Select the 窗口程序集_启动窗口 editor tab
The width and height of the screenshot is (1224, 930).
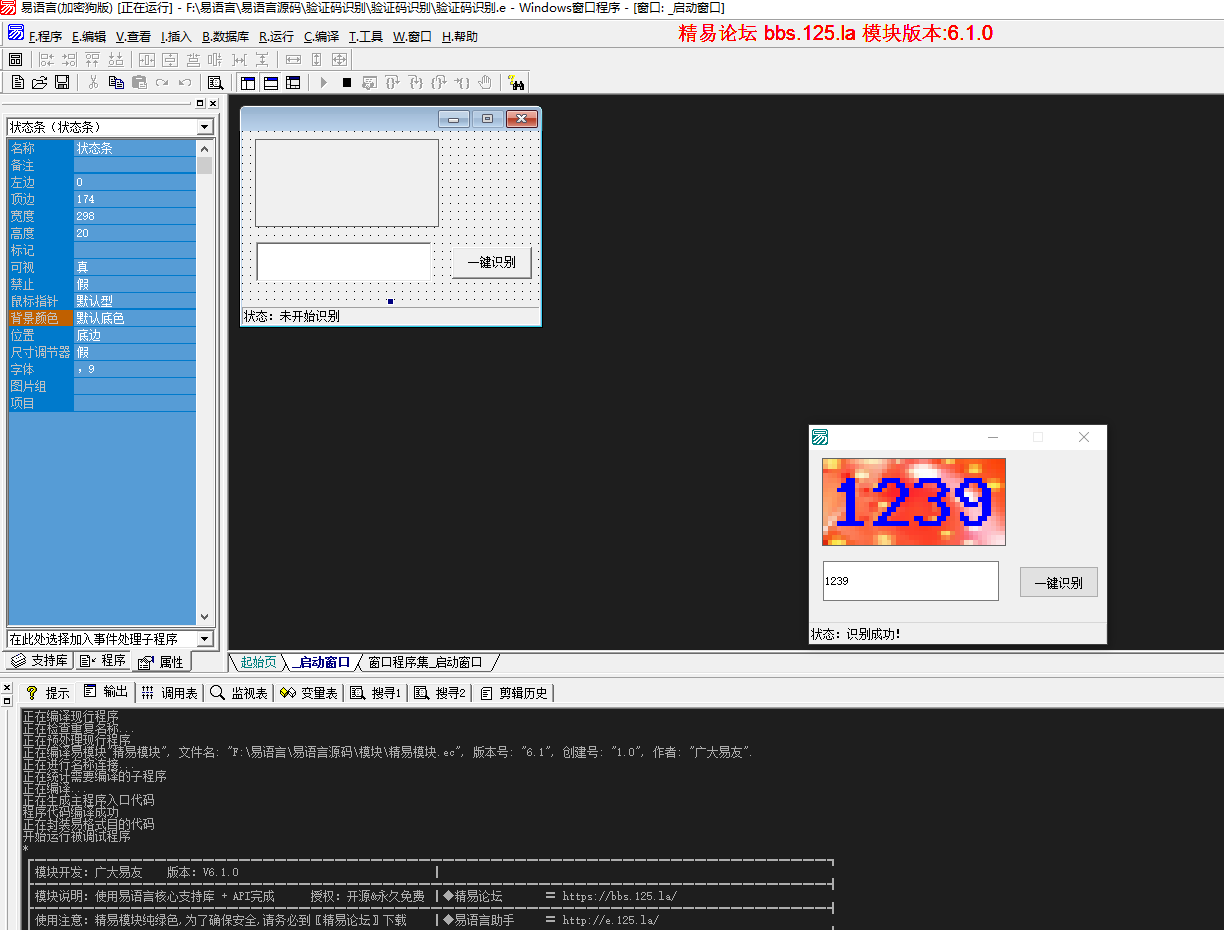point(425,662)
